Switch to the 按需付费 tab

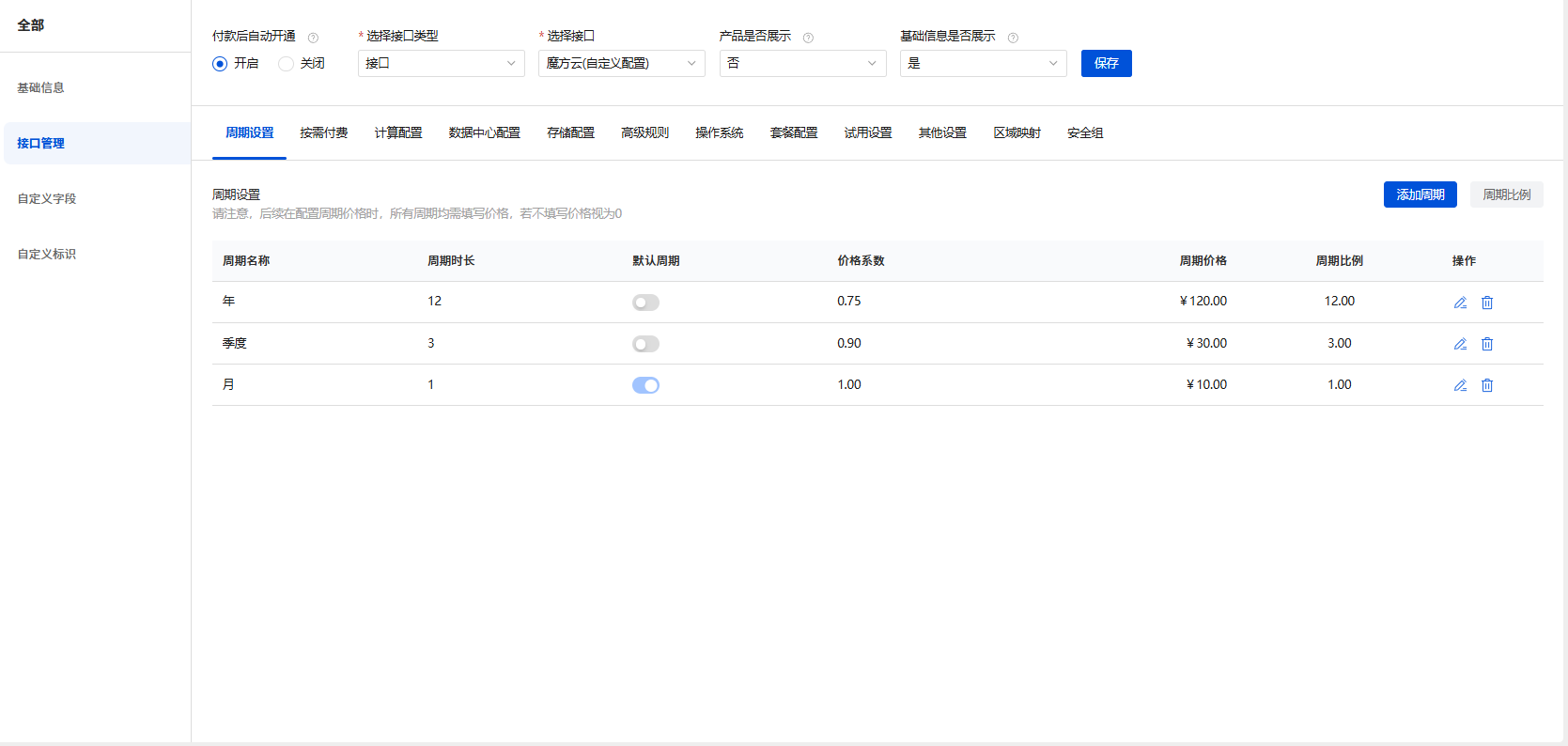[324, 132]
